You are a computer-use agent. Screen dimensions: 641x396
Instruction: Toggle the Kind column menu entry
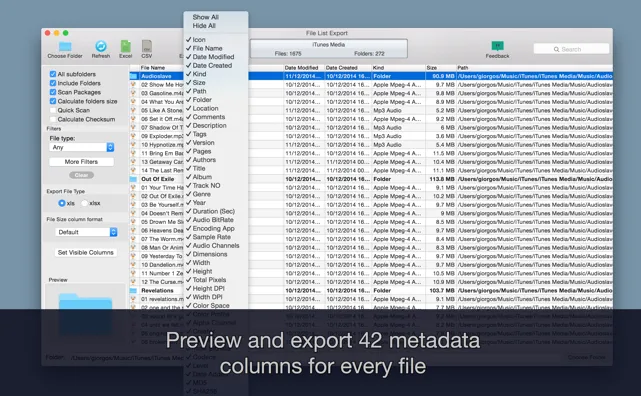[215, 74]
